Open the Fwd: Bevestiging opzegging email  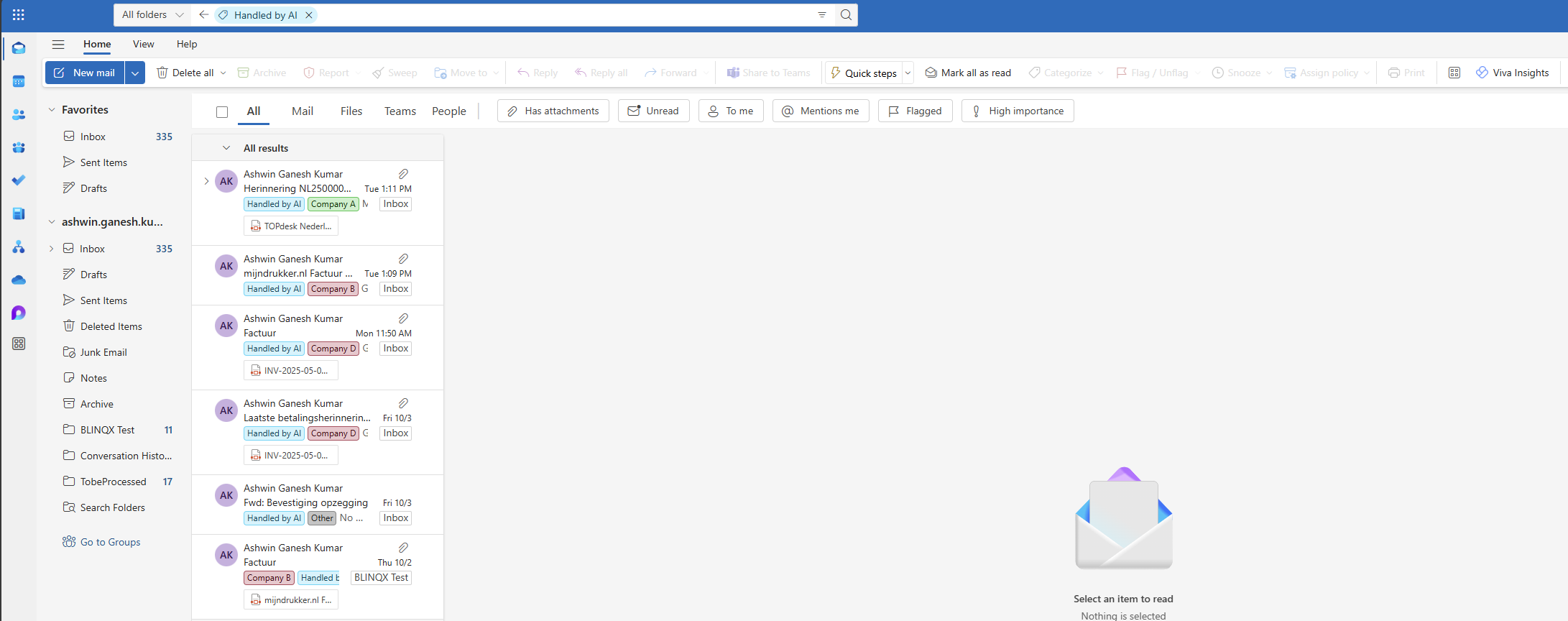(318, 505)
